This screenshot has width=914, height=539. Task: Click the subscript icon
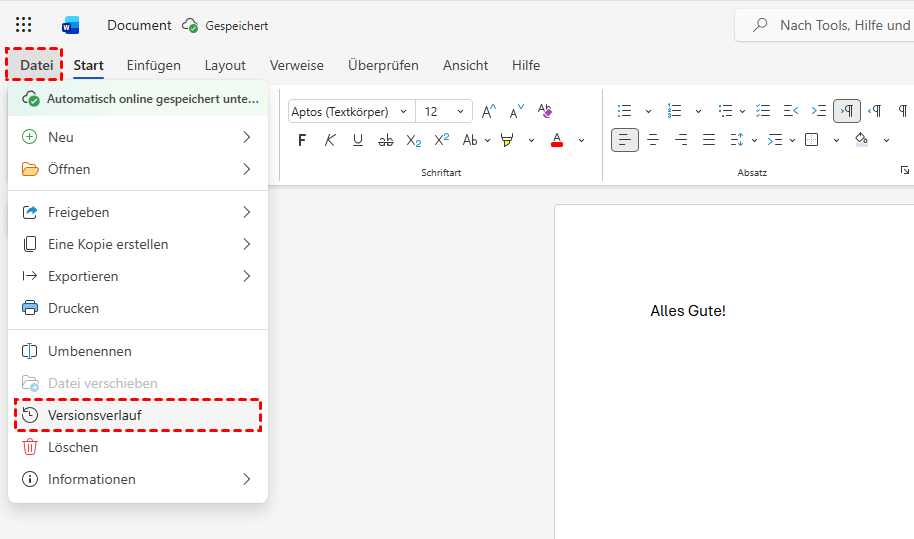click(414, 140)
